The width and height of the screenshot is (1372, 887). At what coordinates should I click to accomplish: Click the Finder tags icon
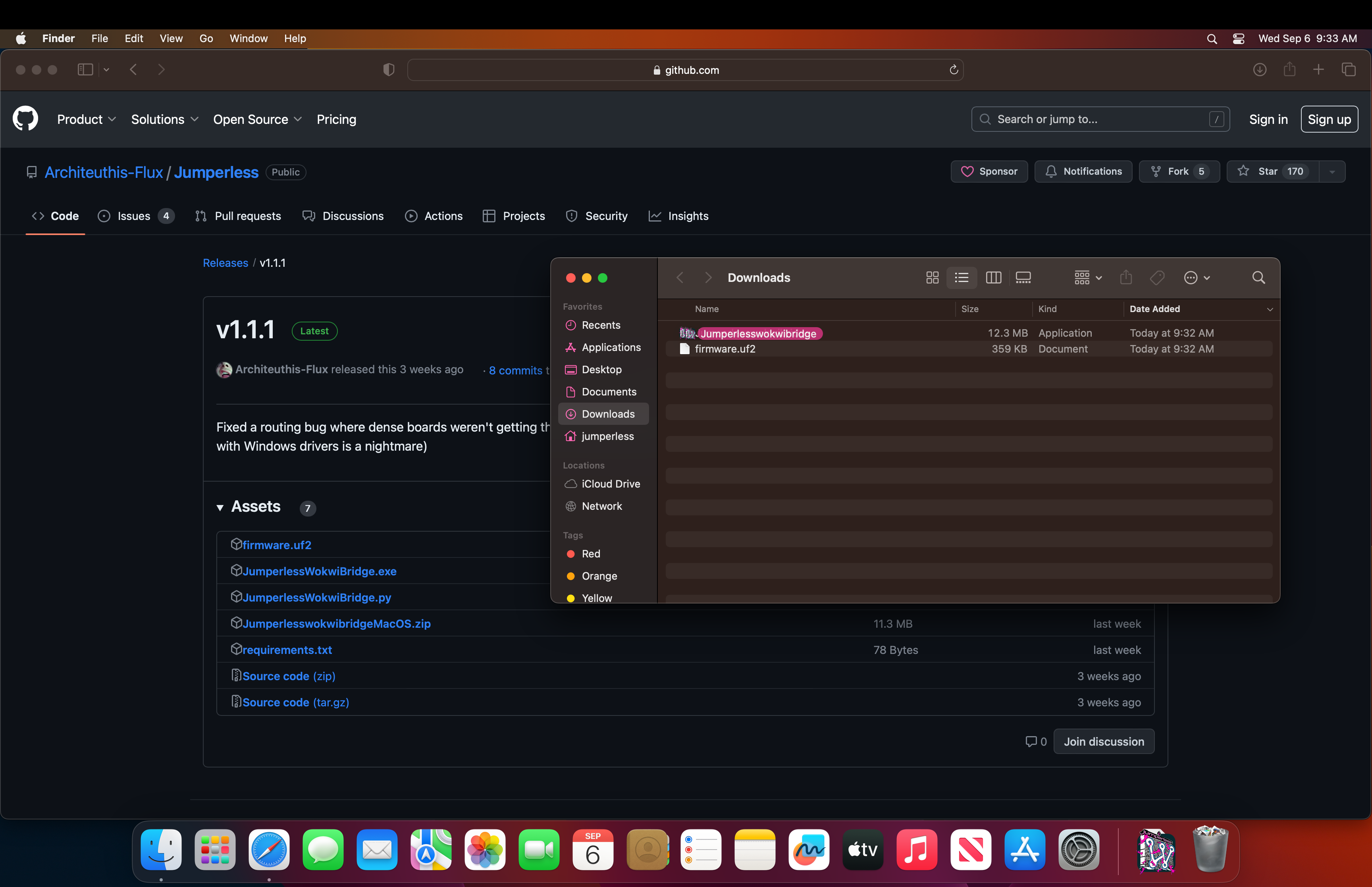tap(1157, 278)
